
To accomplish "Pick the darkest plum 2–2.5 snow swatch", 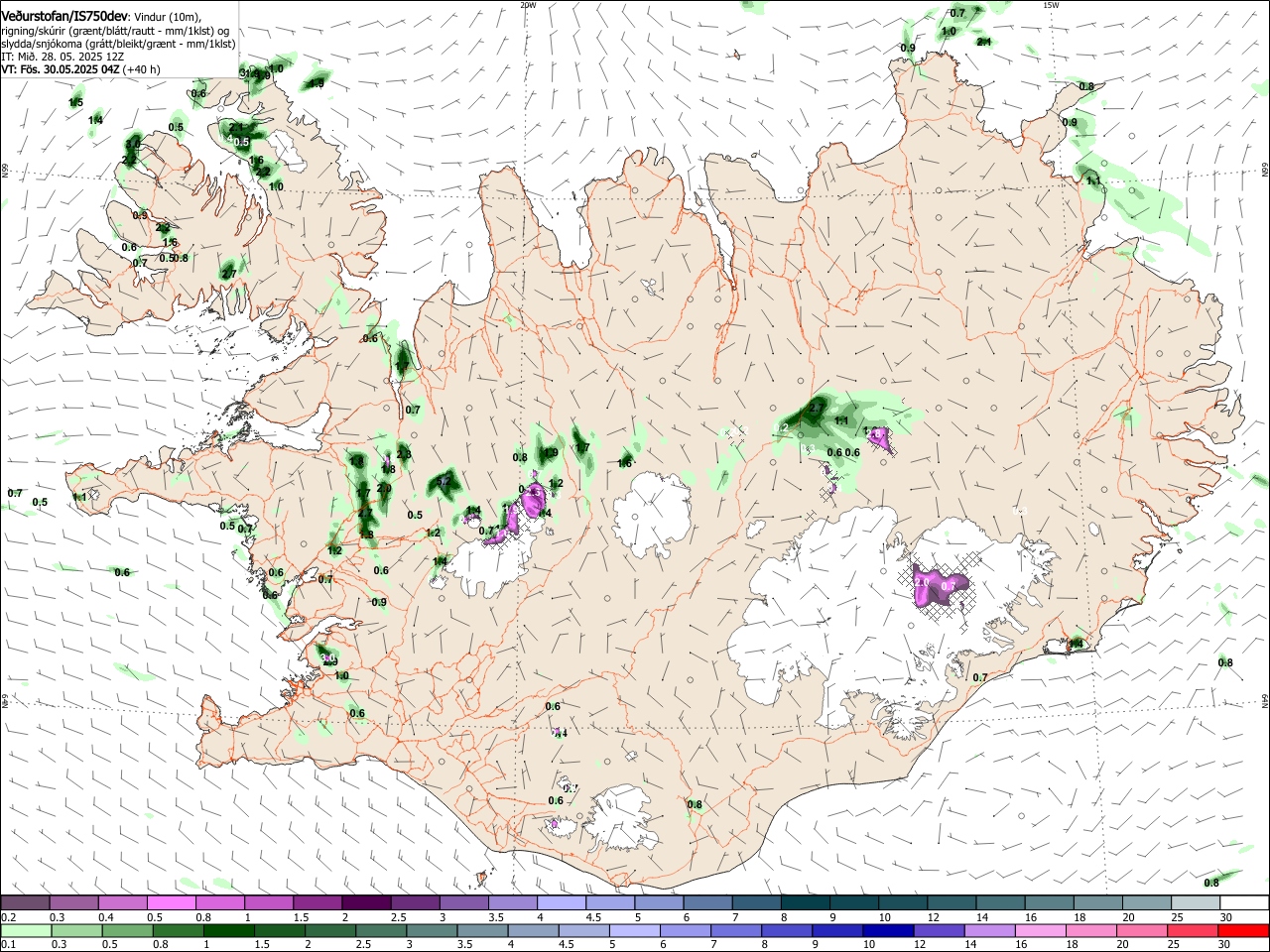I will pyautogui.click(x=365, y=903).
